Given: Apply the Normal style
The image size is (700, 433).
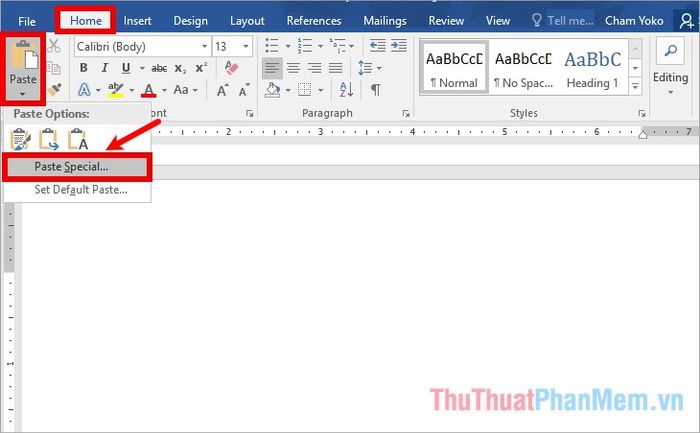Looking at the screenshot, I should click(x=454, y=68).
